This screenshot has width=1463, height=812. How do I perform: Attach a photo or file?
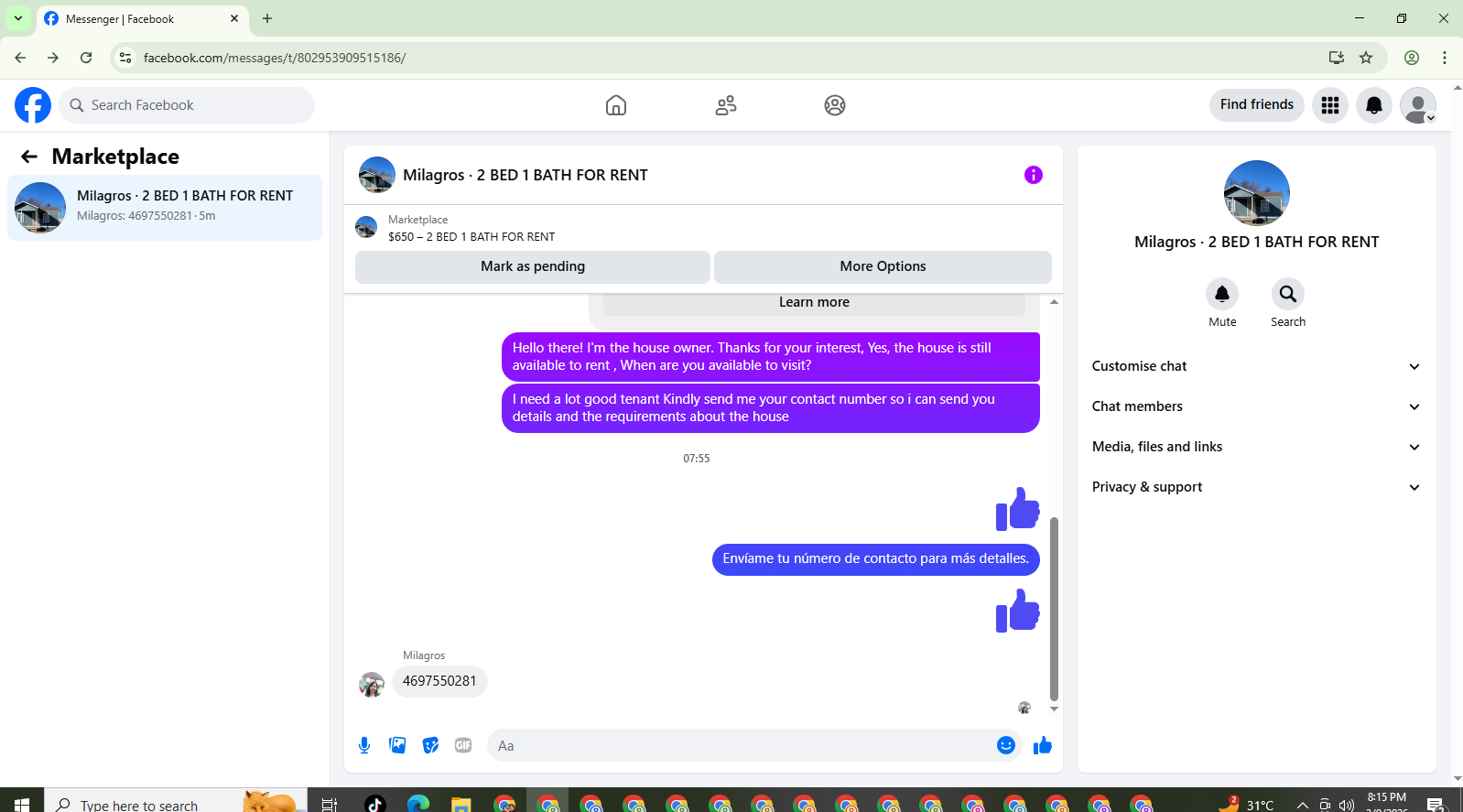[x=397, y=745]
